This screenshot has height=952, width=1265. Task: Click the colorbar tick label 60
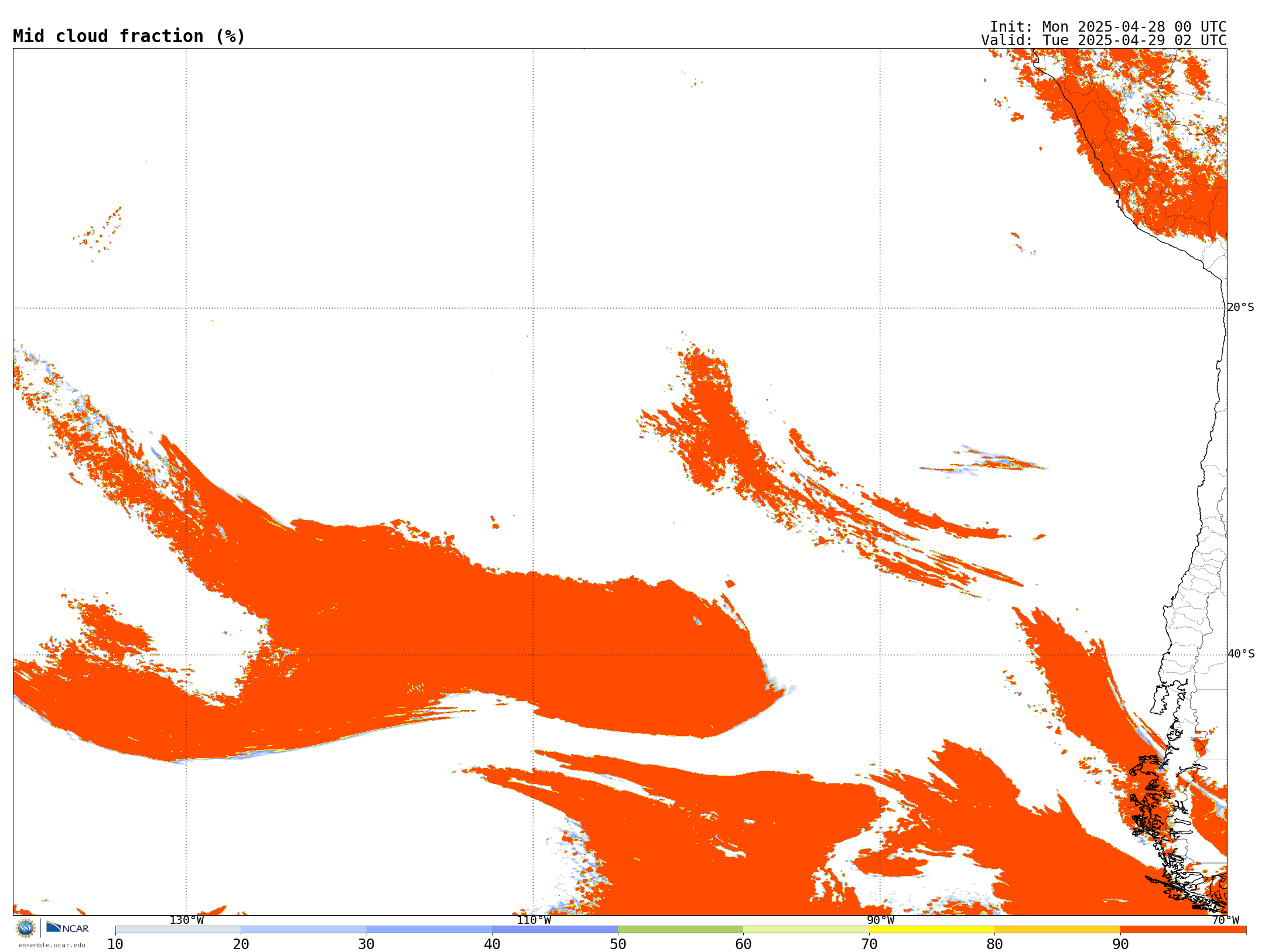click(743, 944)
